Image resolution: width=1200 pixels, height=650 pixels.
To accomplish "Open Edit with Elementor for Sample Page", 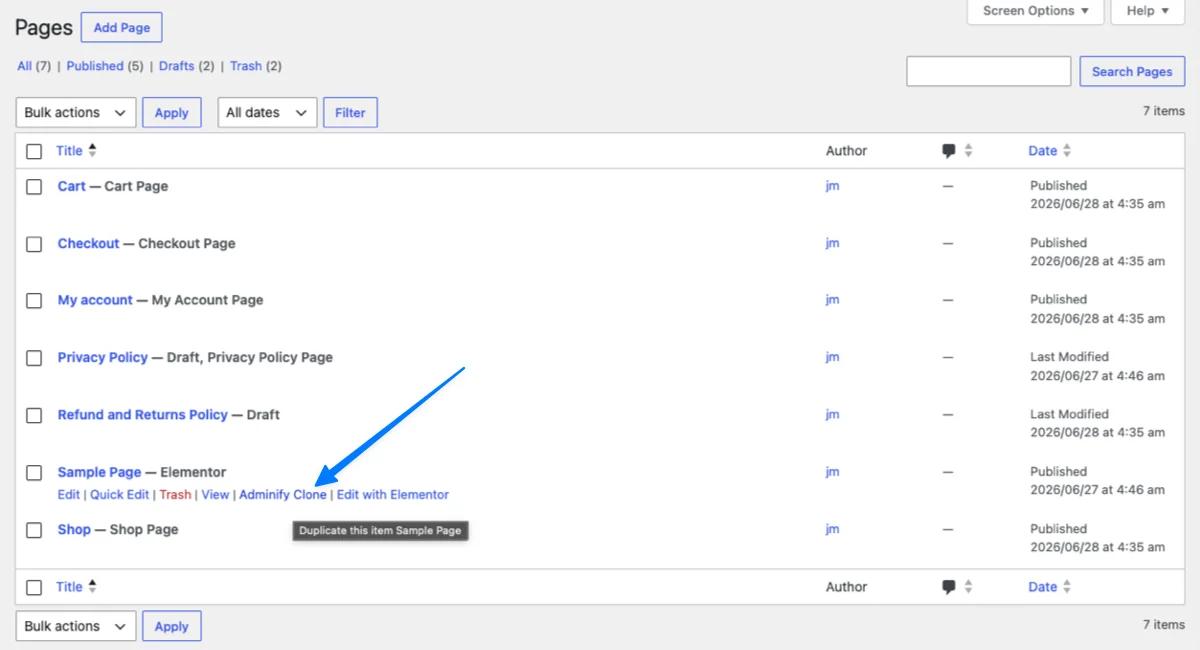I will click(393, 495).
